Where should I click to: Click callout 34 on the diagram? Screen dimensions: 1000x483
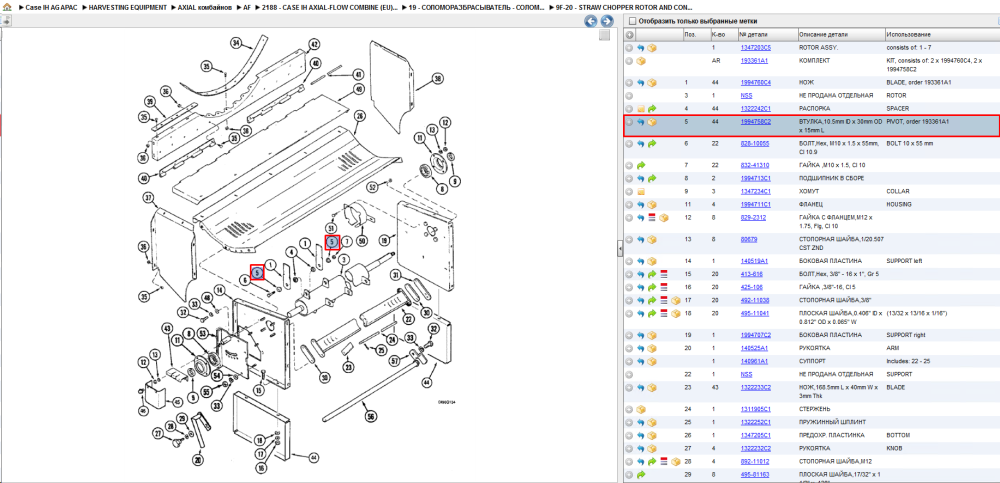pyautogui.click(x=235, y=44)
